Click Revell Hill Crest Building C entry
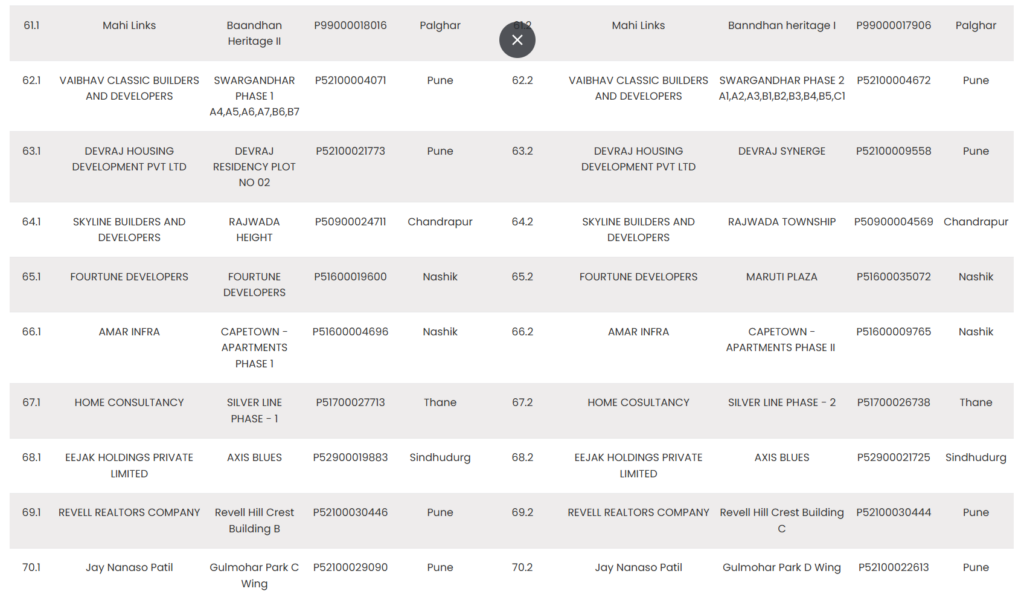This screenshot has width=1024, height=600. pos(780,519)
